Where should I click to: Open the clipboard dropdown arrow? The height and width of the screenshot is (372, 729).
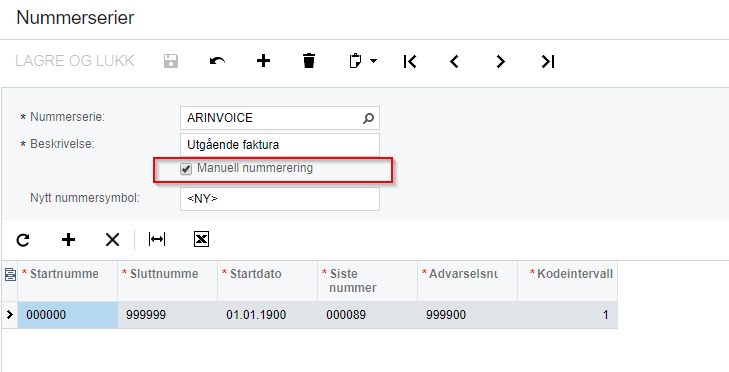373,61
